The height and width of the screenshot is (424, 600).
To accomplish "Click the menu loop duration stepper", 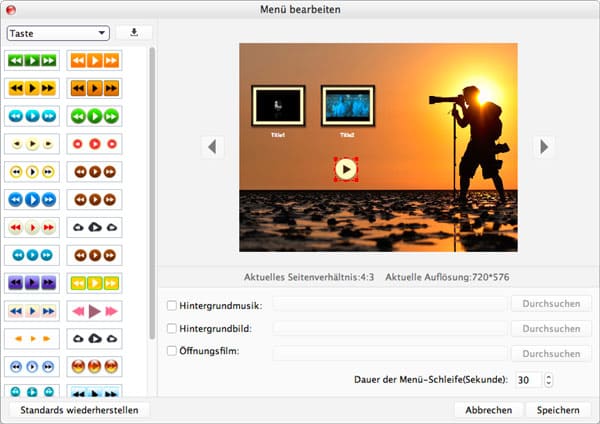I will (x=549, y=380).
